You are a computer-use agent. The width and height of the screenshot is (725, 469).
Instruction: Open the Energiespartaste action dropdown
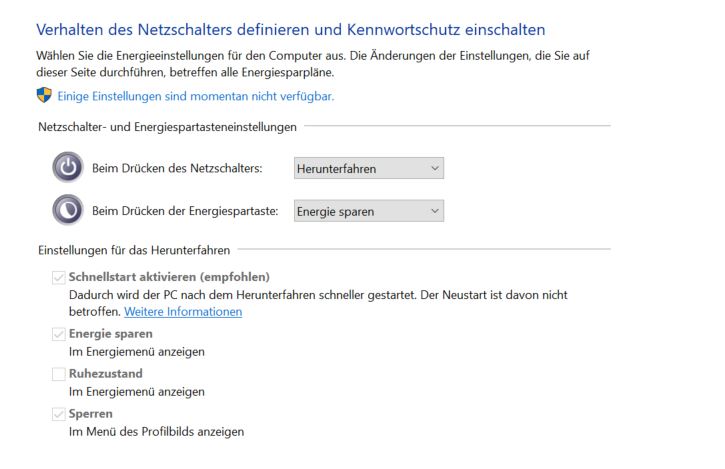point(368,211)
